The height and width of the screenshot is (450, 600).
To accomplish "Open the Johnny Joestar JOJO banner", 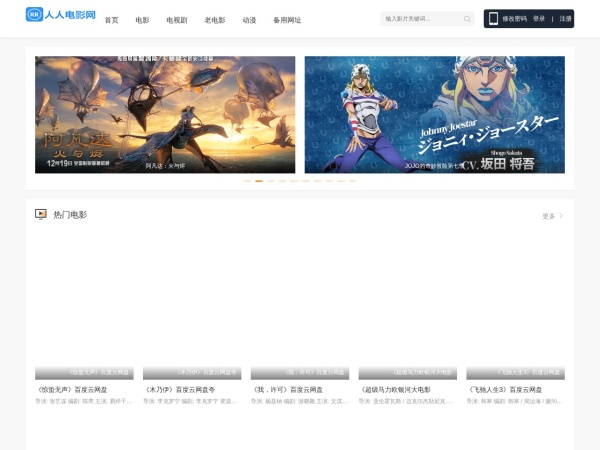I will (435, 115).
